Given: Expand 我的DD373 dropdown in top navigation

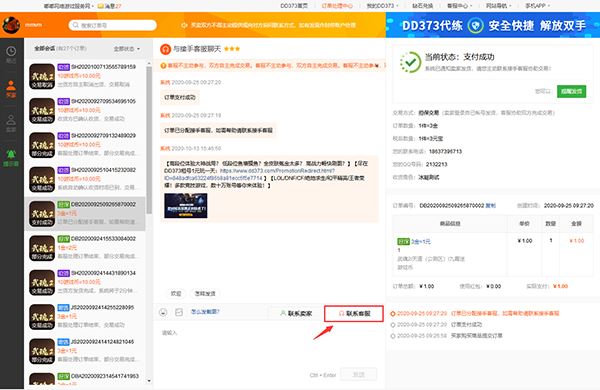Looking at the screenshot, I should (x=382, y=6).
